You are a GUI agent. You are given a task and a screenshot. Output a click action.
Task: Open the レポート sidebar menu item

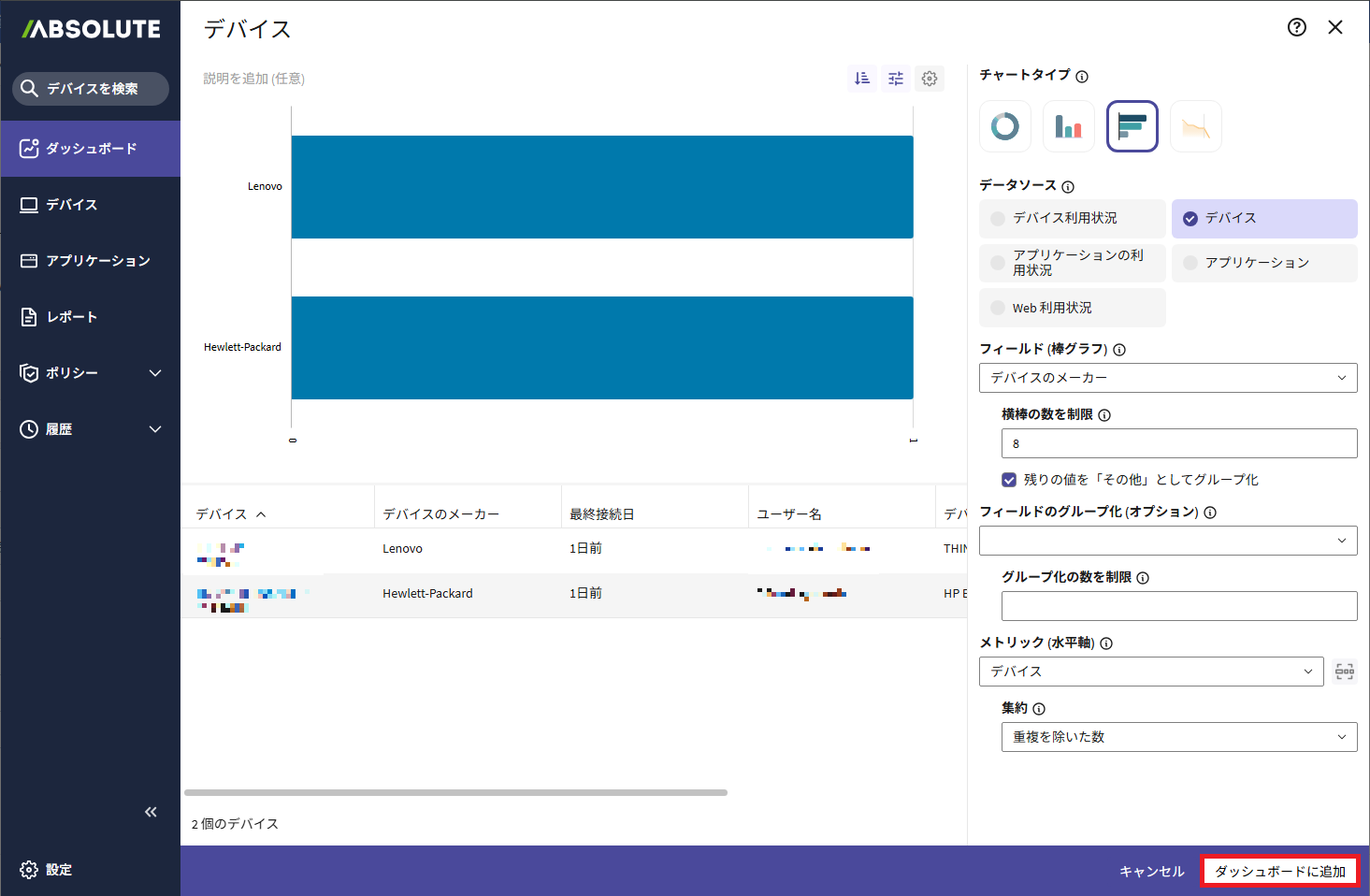pos(72,317)
